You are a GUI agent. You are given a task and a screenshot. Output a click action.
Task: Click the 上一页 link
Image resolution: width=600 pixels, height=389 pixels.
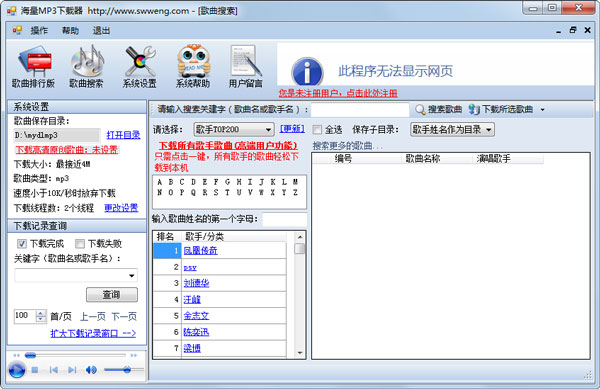pyautogui.click(x=93, y=317)
